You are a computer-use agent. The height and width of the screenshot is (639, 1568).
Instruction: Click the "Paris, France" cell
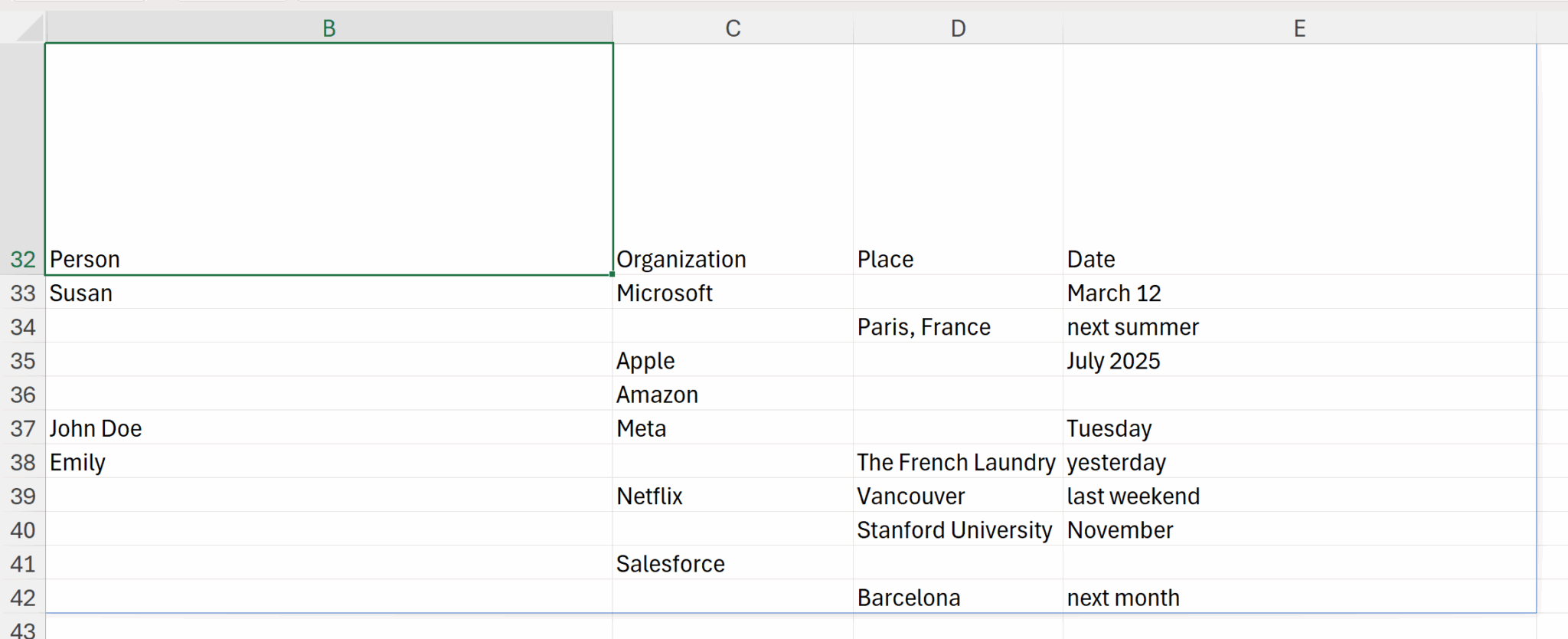point(958,326)
